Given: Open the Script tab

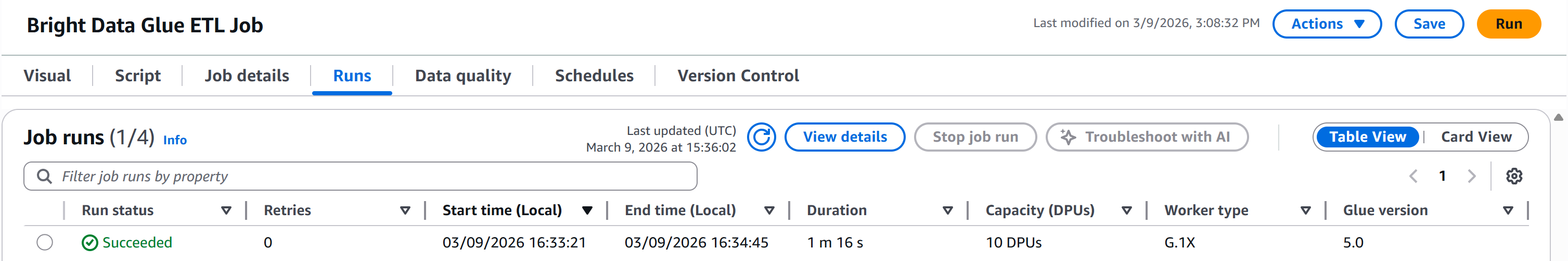Looking at the screenshot, I should (137, 76).
